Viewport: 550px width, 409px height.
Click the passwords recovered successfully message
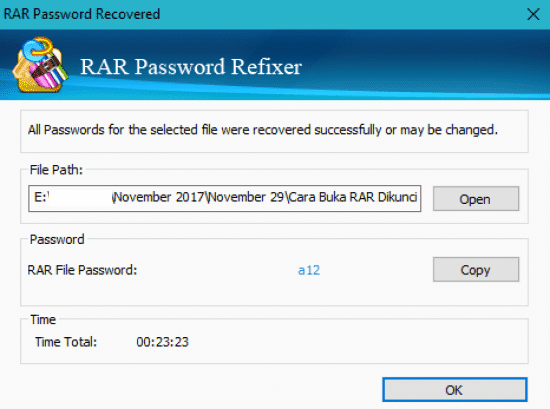[x=263, y=130]
